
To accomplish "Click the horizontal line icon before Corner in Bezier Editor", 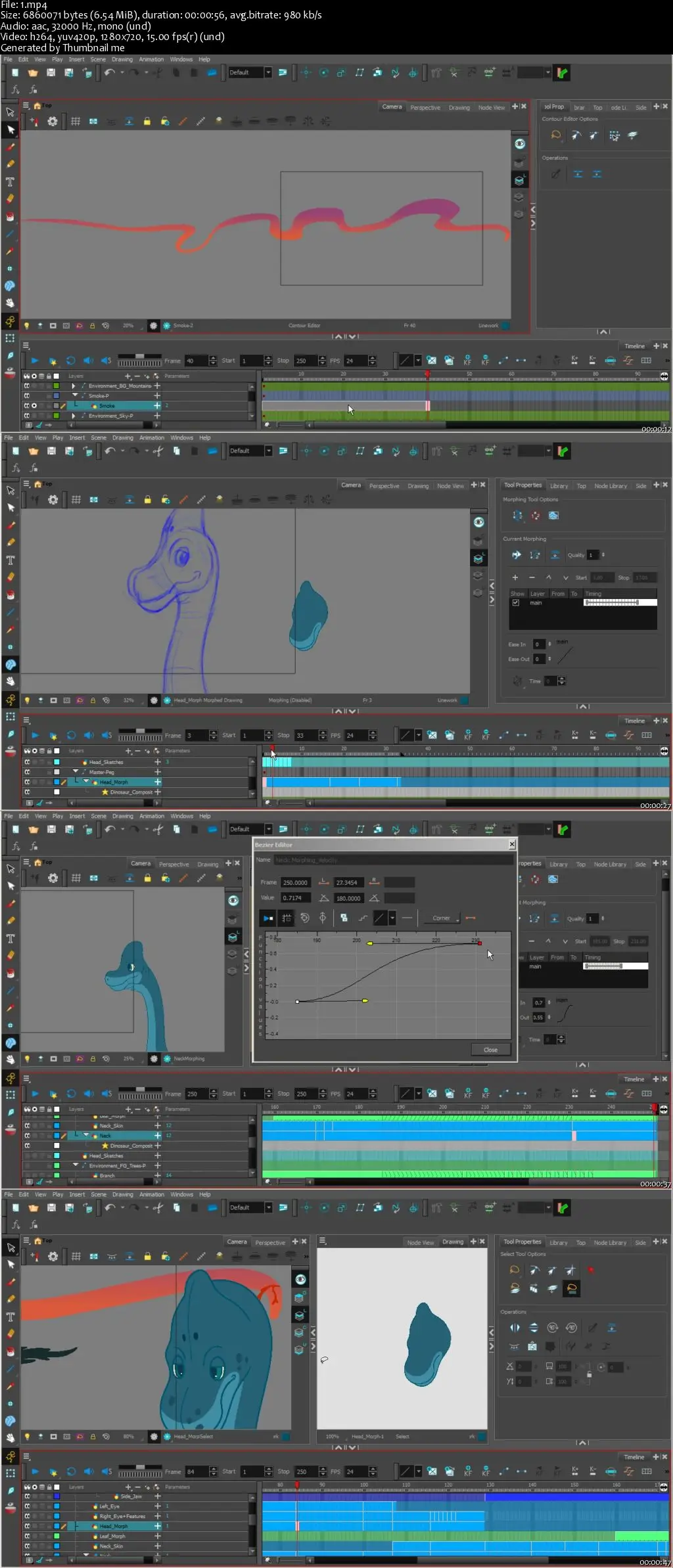I will pos(407,918).
